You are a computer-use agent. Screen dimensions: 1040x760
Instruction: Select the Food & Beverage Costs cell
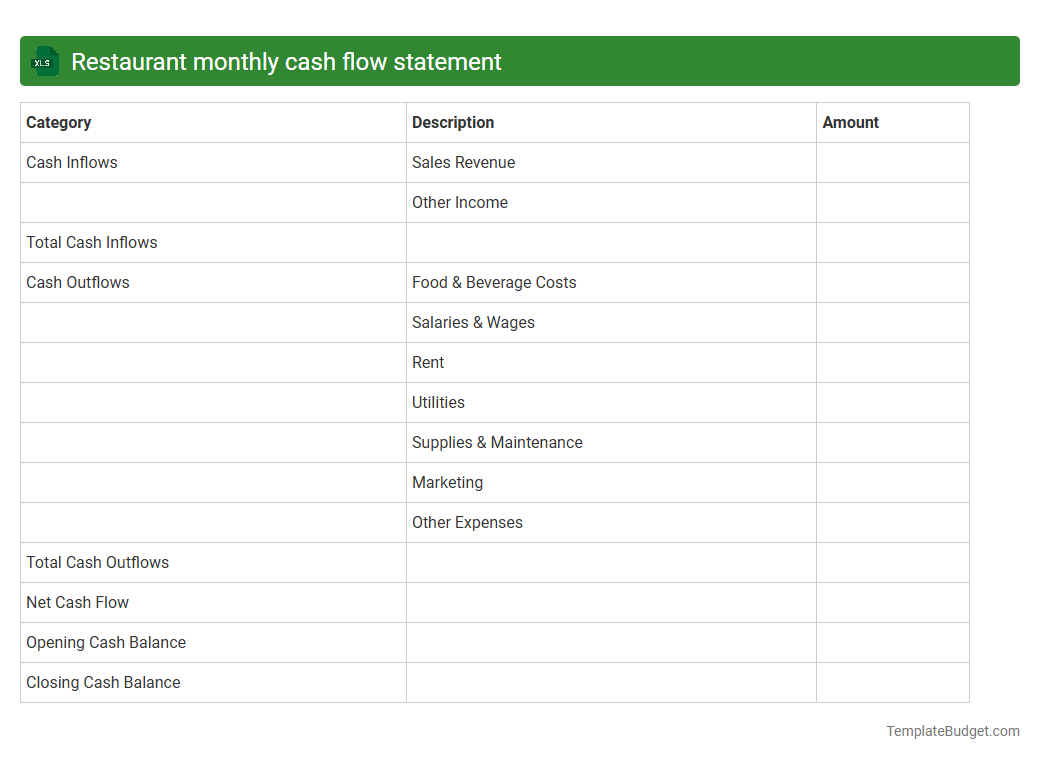494,282
